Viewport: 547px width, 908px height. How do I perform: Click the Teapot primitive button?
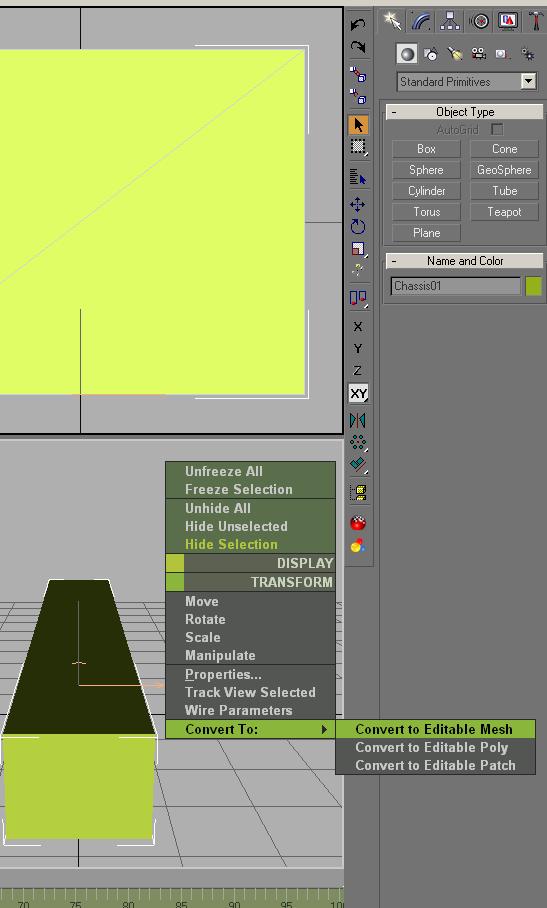[504, 212]
